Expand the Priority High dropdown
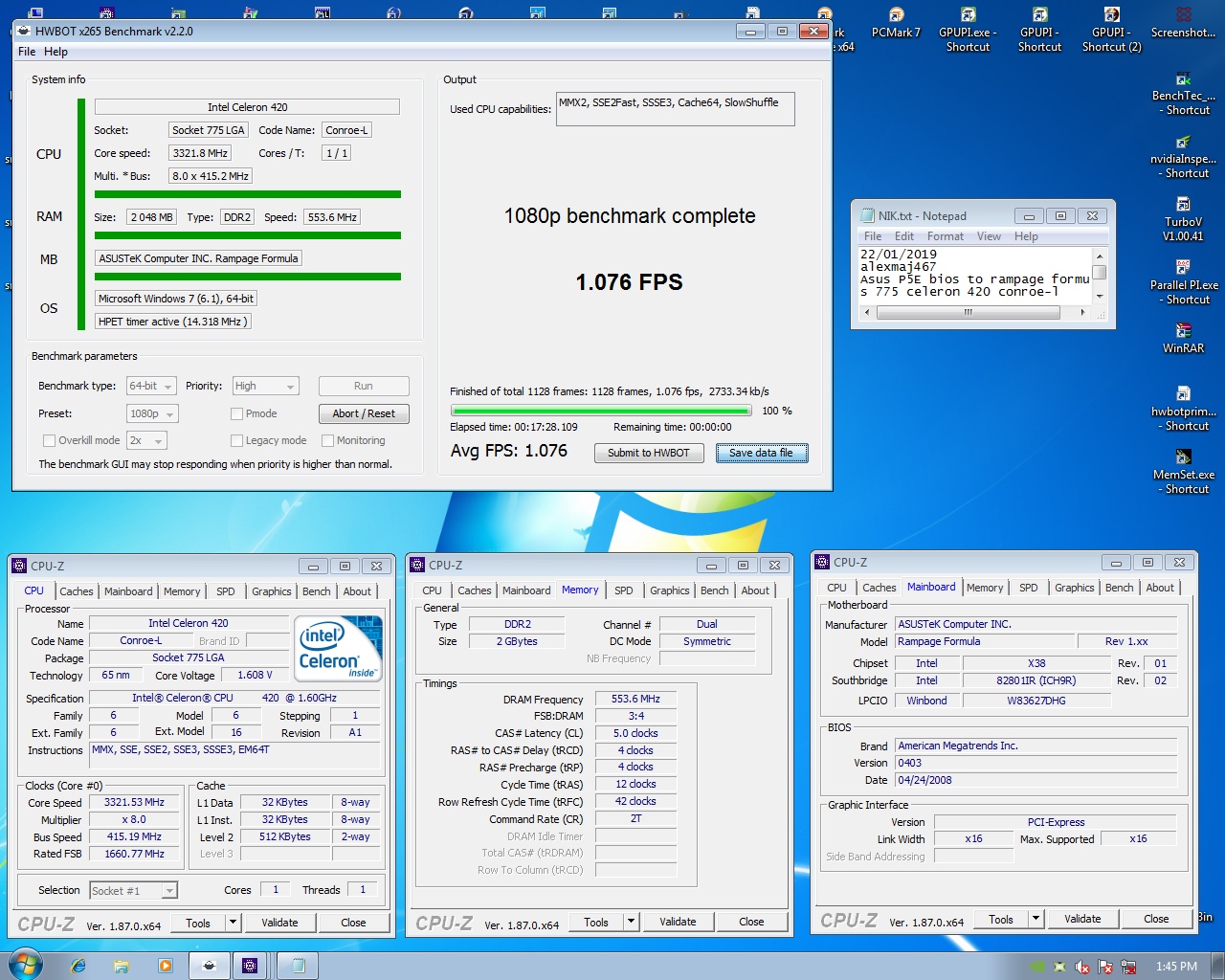The width and height of the screenshot is (1225, 980). tap(266, 386)
